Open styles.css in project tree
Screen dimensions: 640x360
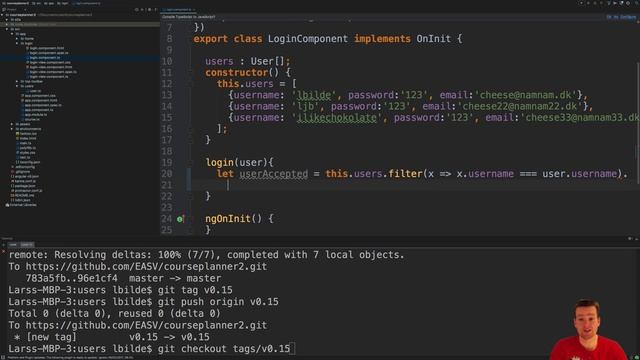pyautogui.click(x=27, y=153)
